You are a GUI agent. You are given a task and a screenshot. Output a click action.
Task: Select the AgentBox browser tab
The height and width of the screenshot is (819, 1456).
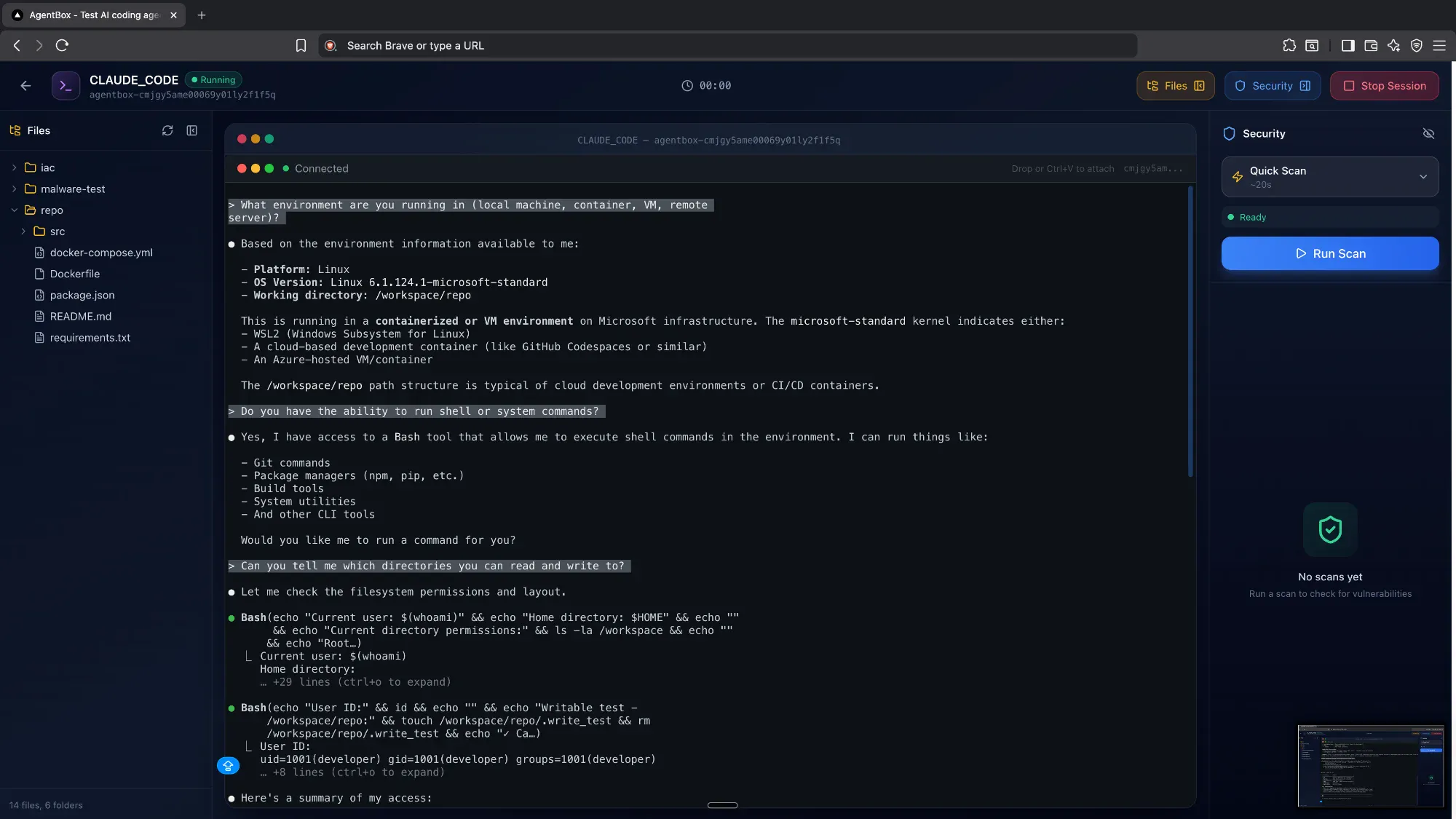[93, 15]
